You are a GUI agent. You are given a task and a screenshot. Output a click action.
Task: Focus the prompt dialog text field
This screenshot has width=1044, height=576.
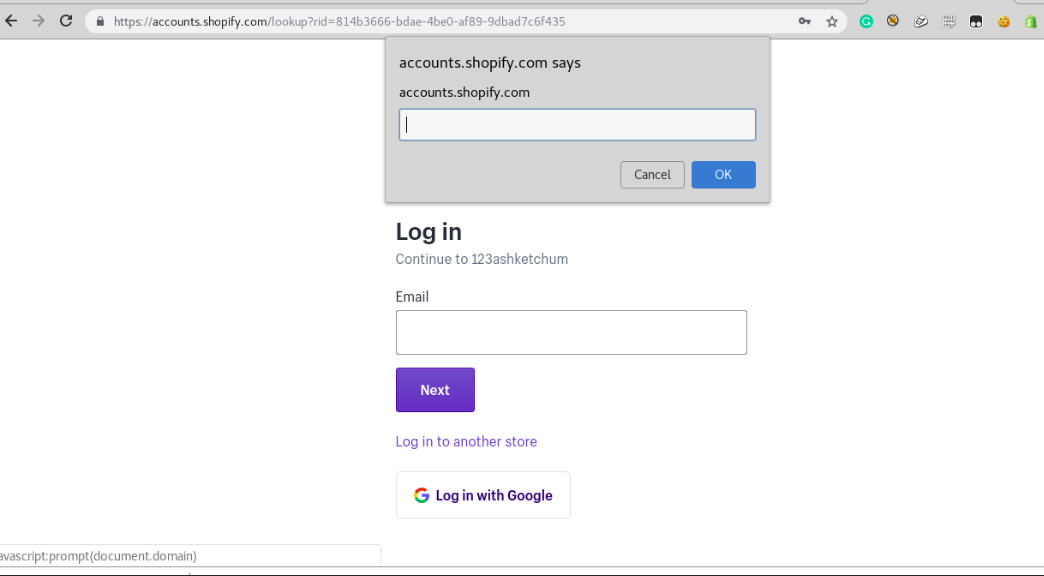coord(577,125)
